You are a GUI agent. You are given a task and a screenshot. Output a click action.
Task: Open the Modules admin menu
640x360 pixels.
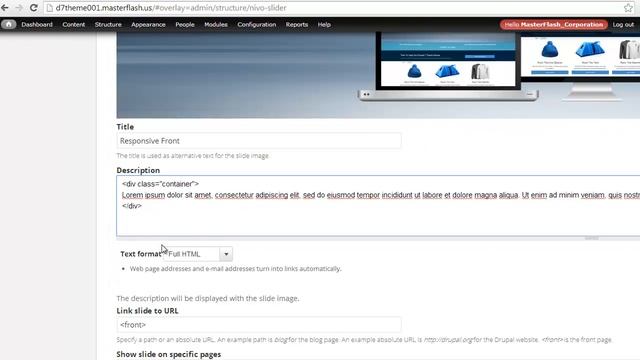click(x=216, y=24)
